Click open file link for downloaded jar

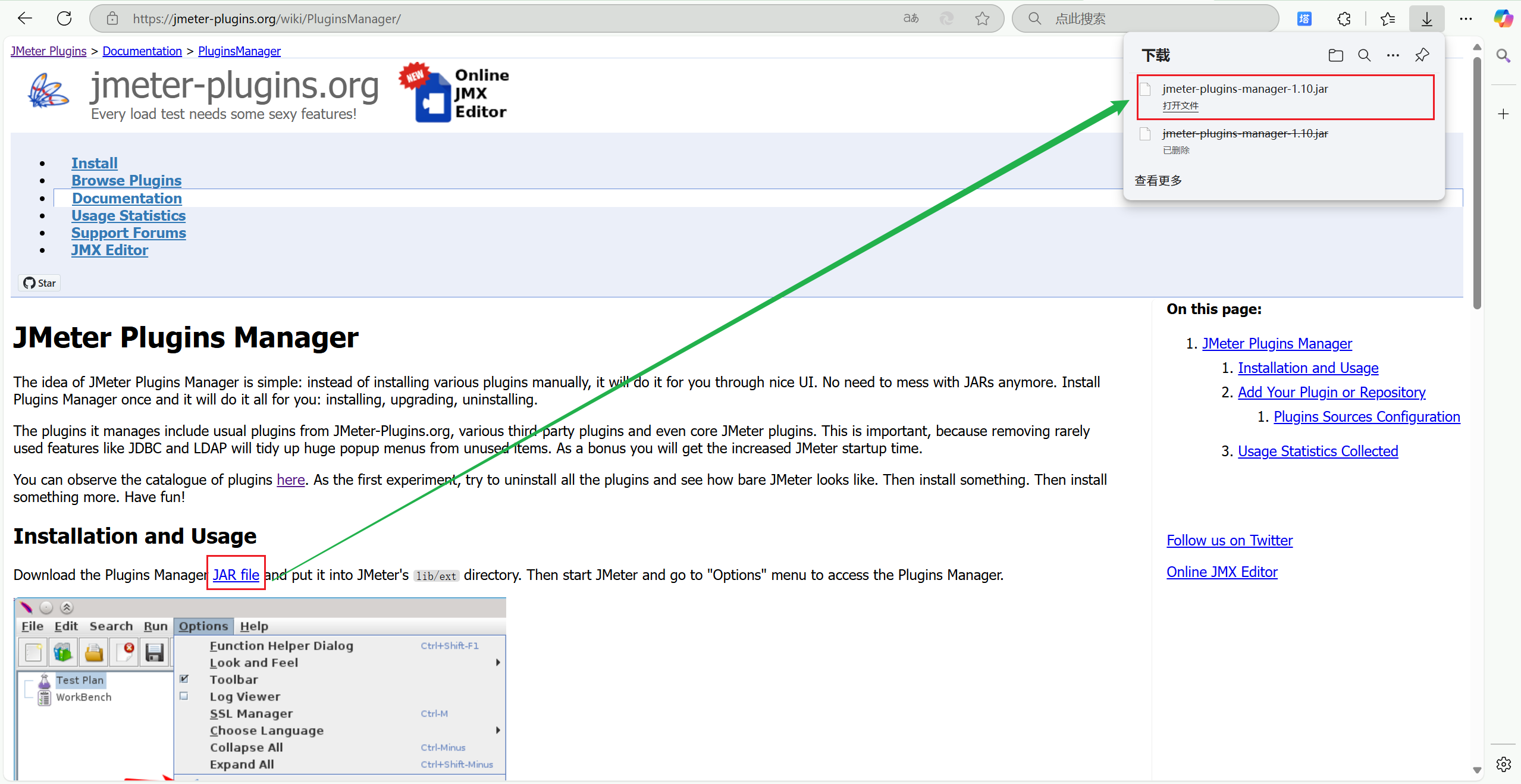[x=1180, y=106]
